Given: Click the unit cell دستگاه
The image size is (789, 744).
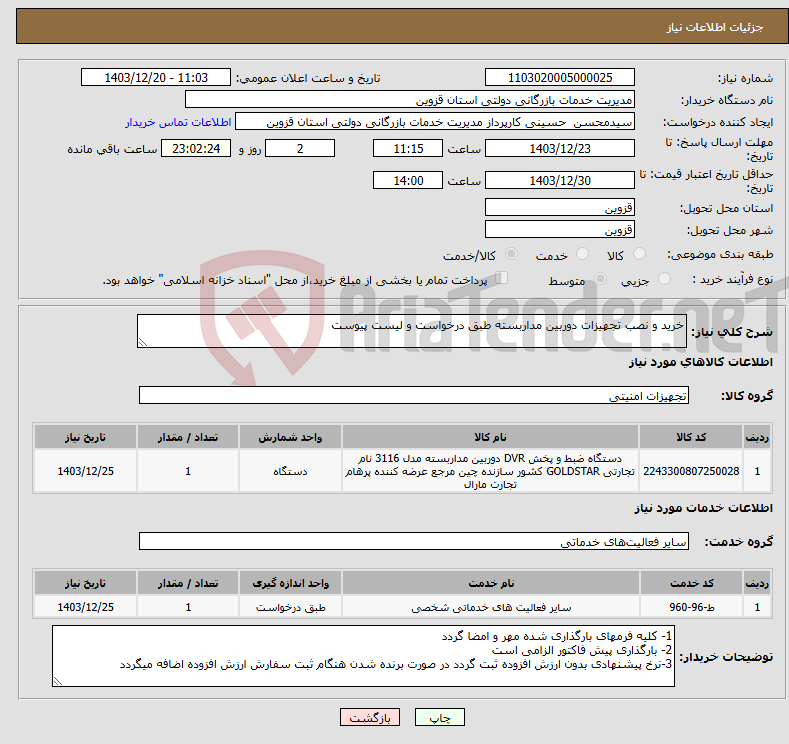Looking at the screenshot, I should tap(290, 471).
